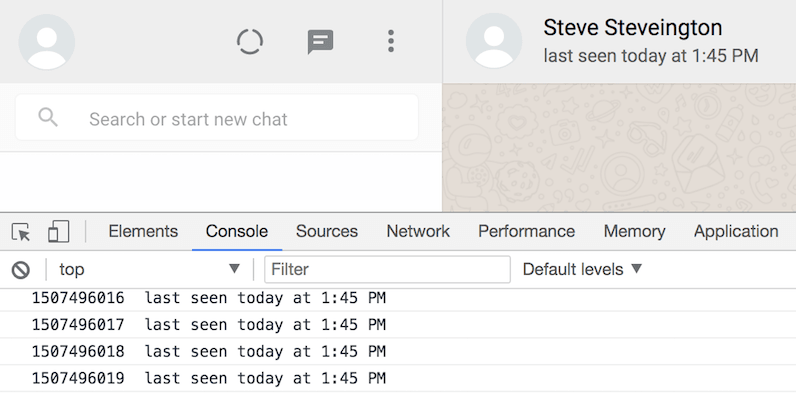Switch to the Elements tab
This screenshot has width=796, height=395.
(143, 232)
